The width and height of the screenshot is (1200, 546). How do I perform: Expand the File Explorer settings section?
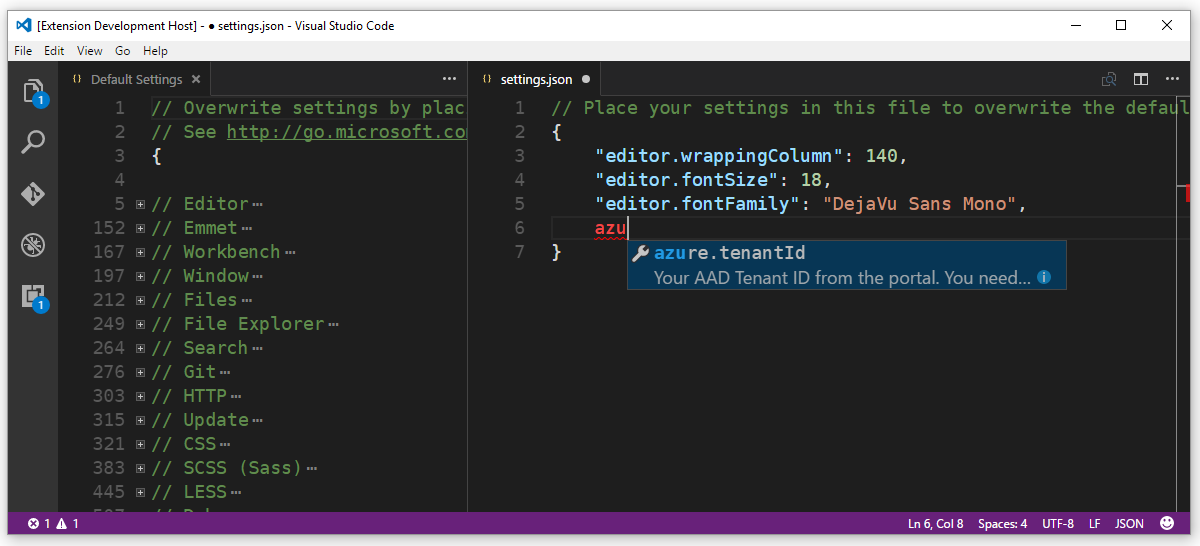(141, 324)
